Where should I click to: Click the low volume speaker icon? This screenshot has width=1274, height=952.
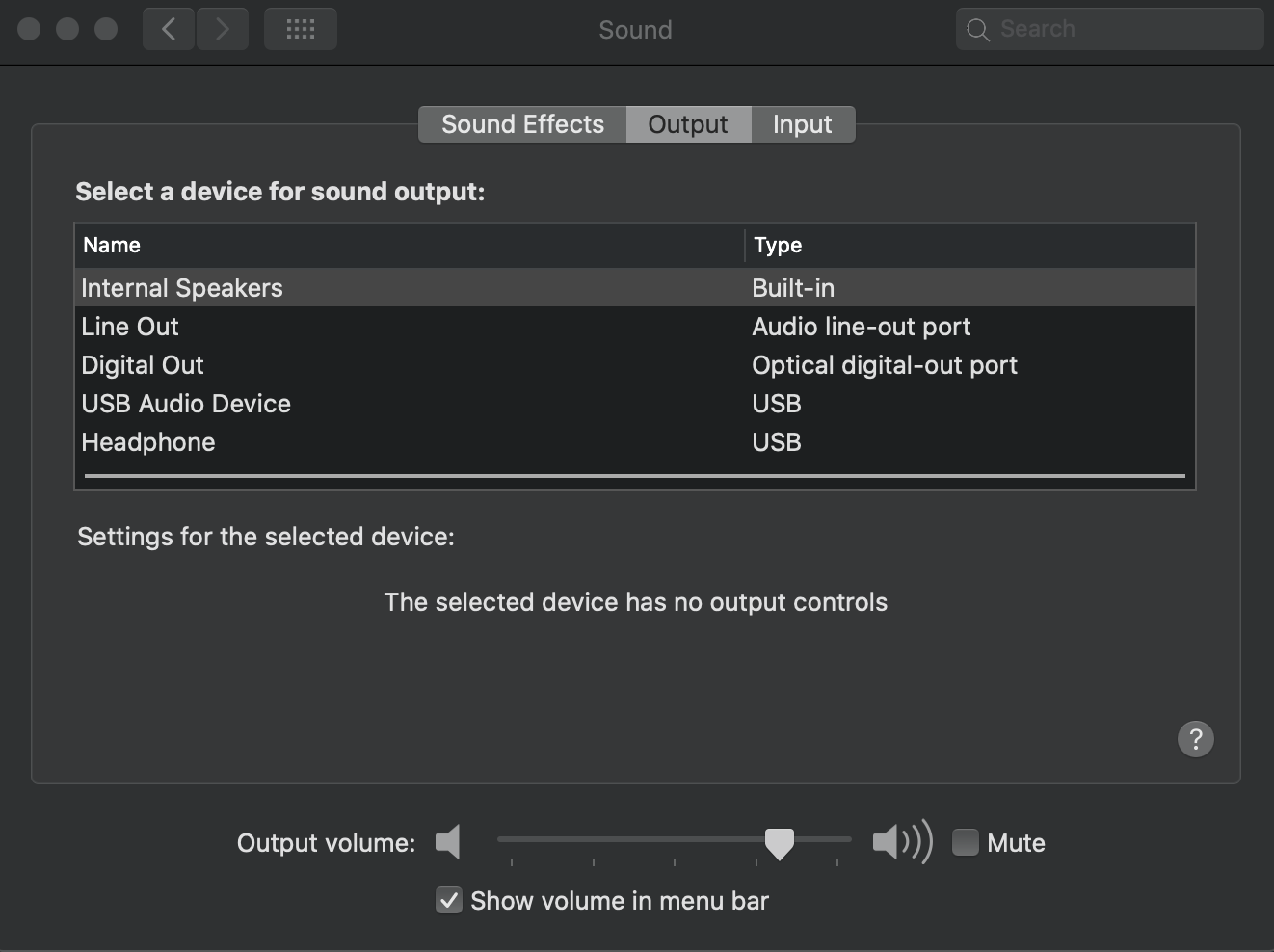pyautogui.click(x=448, y=842)
